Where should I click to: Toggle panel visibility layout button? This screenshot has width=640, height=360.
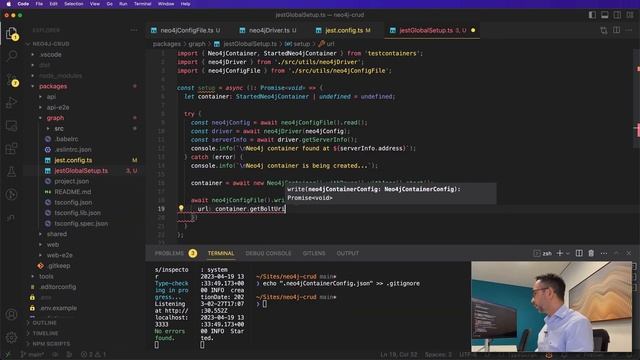coord(604,15)
